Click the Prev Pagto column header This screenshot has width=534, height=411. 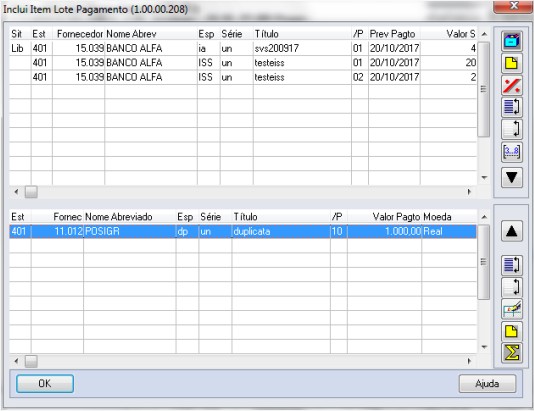click(x=394, y=34)
